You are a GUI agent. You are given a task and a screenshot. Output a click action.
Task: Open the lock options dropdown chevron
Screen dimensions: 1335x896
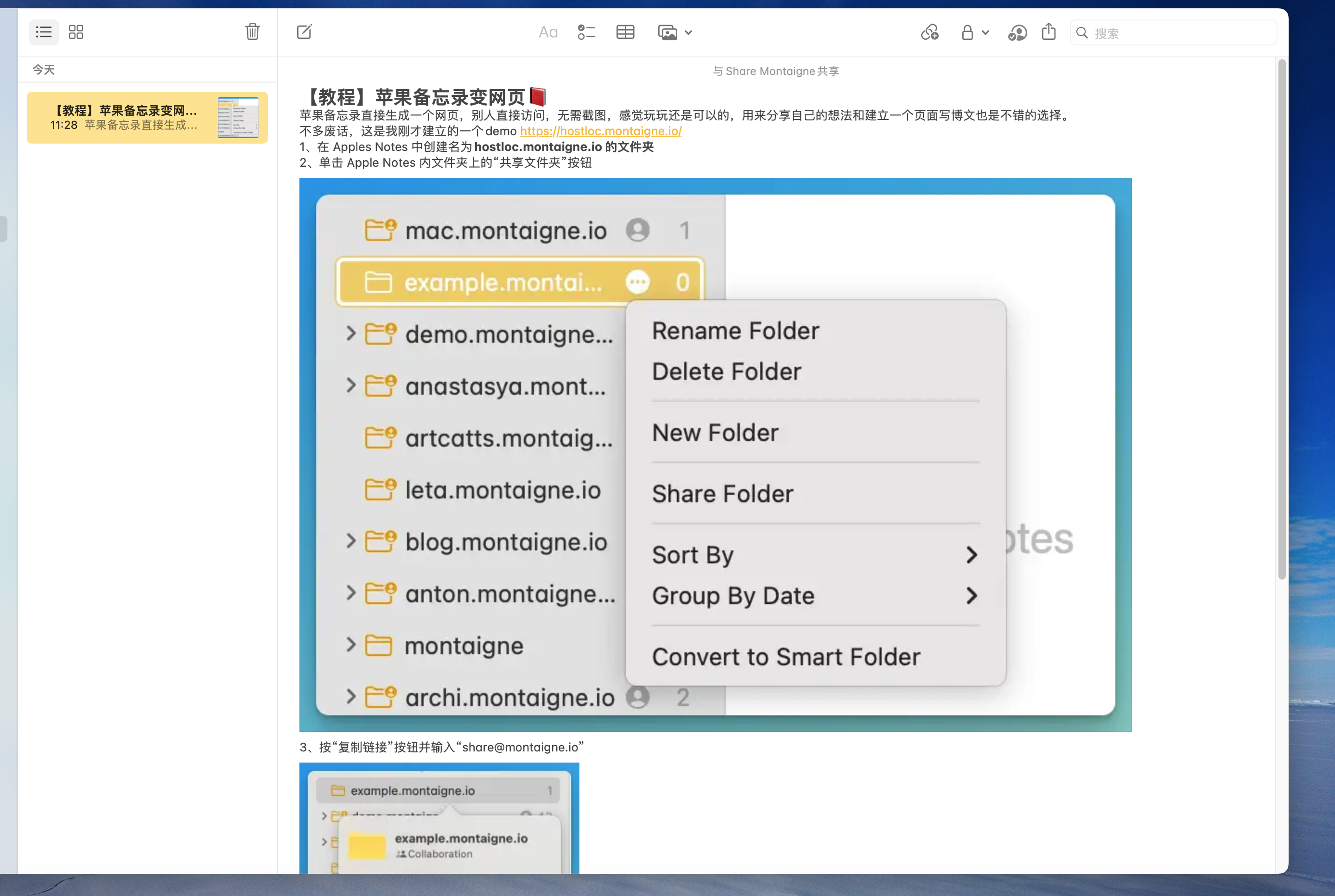click(985, 32)
